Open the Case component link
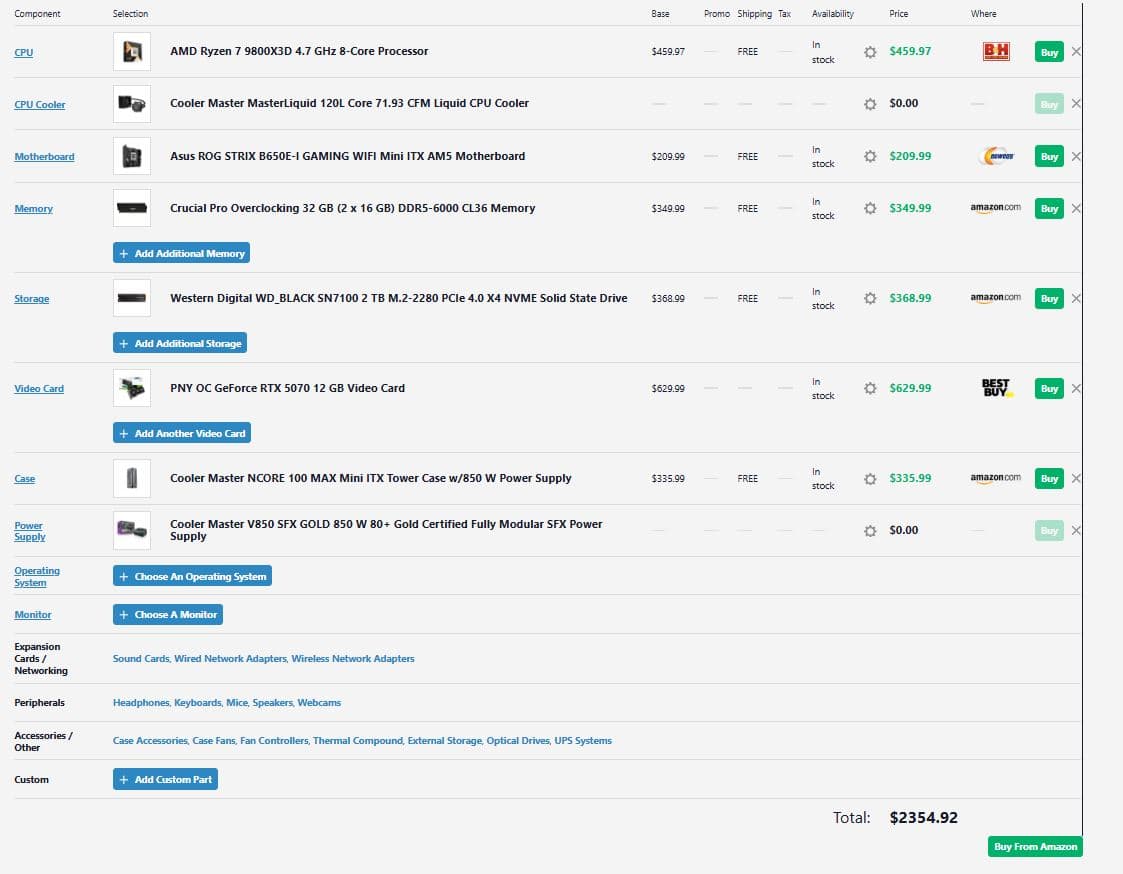The height and width of the screenshot is (874, 1123). pyautogui.click(x=24, y=479)
